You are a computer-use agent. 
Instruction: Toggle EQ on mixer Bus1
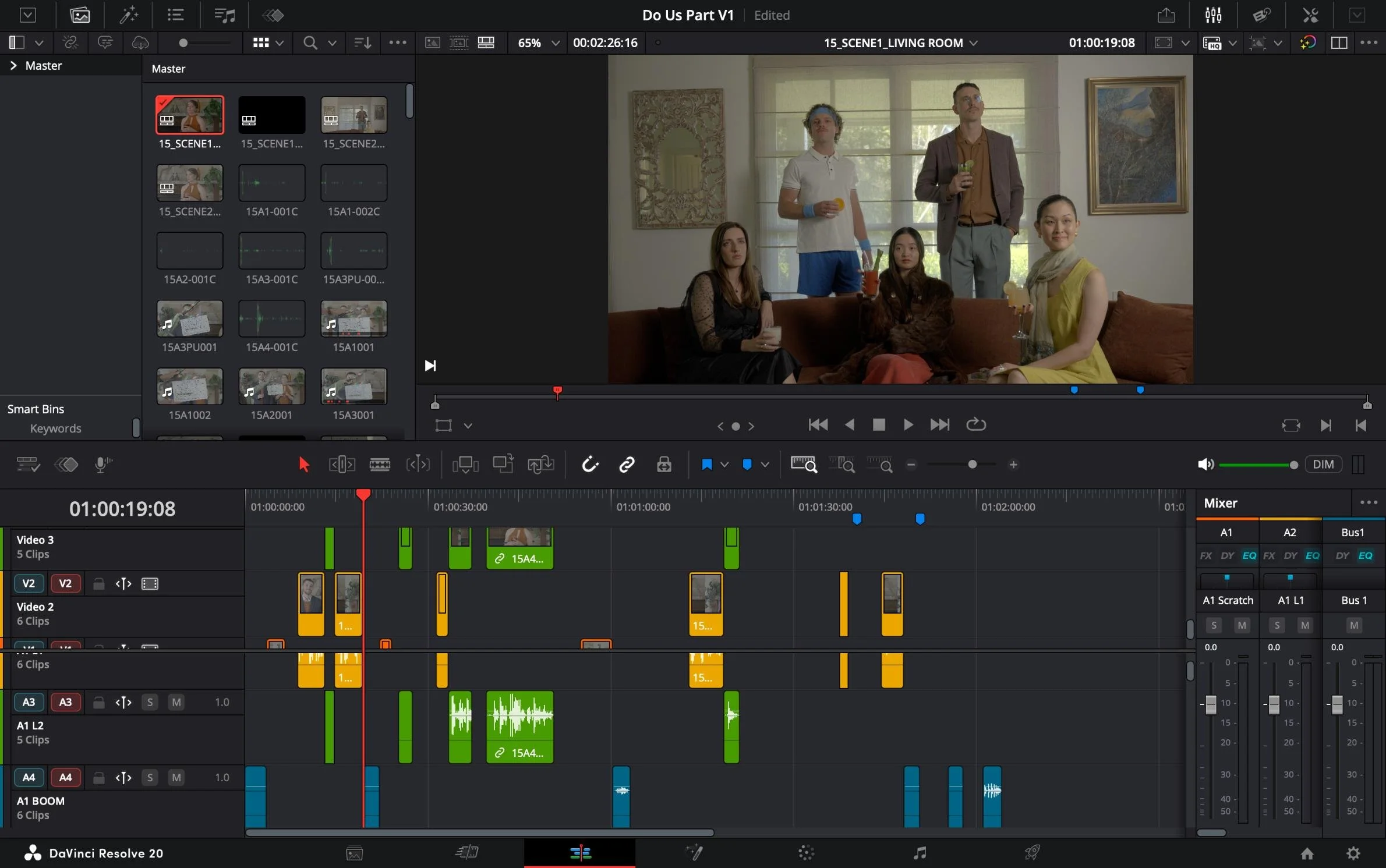1366,556
